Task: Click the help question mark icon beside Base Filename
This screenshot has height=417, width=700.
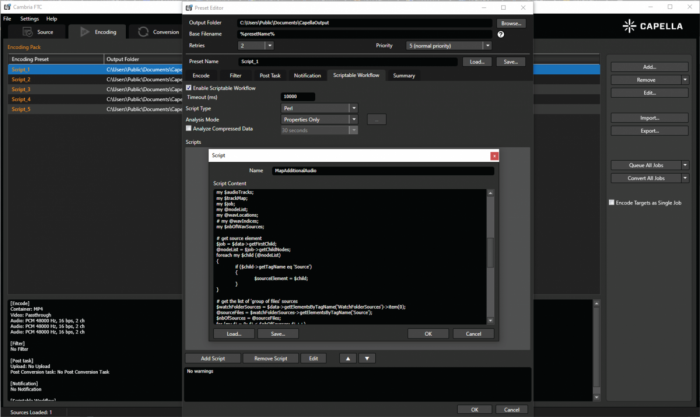Action: click(500, 34)
